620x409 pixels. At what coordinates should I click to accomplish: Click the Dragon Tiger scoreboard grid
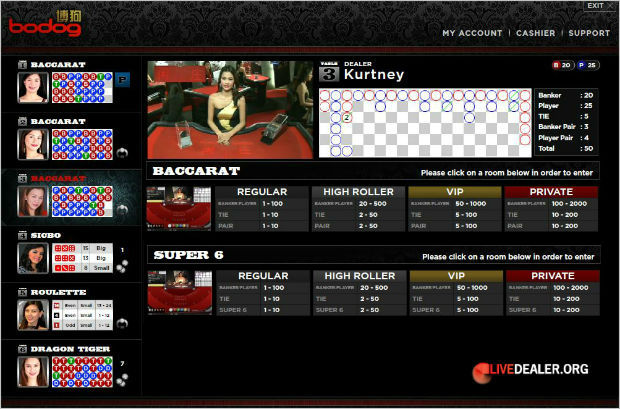click(82, 372)
